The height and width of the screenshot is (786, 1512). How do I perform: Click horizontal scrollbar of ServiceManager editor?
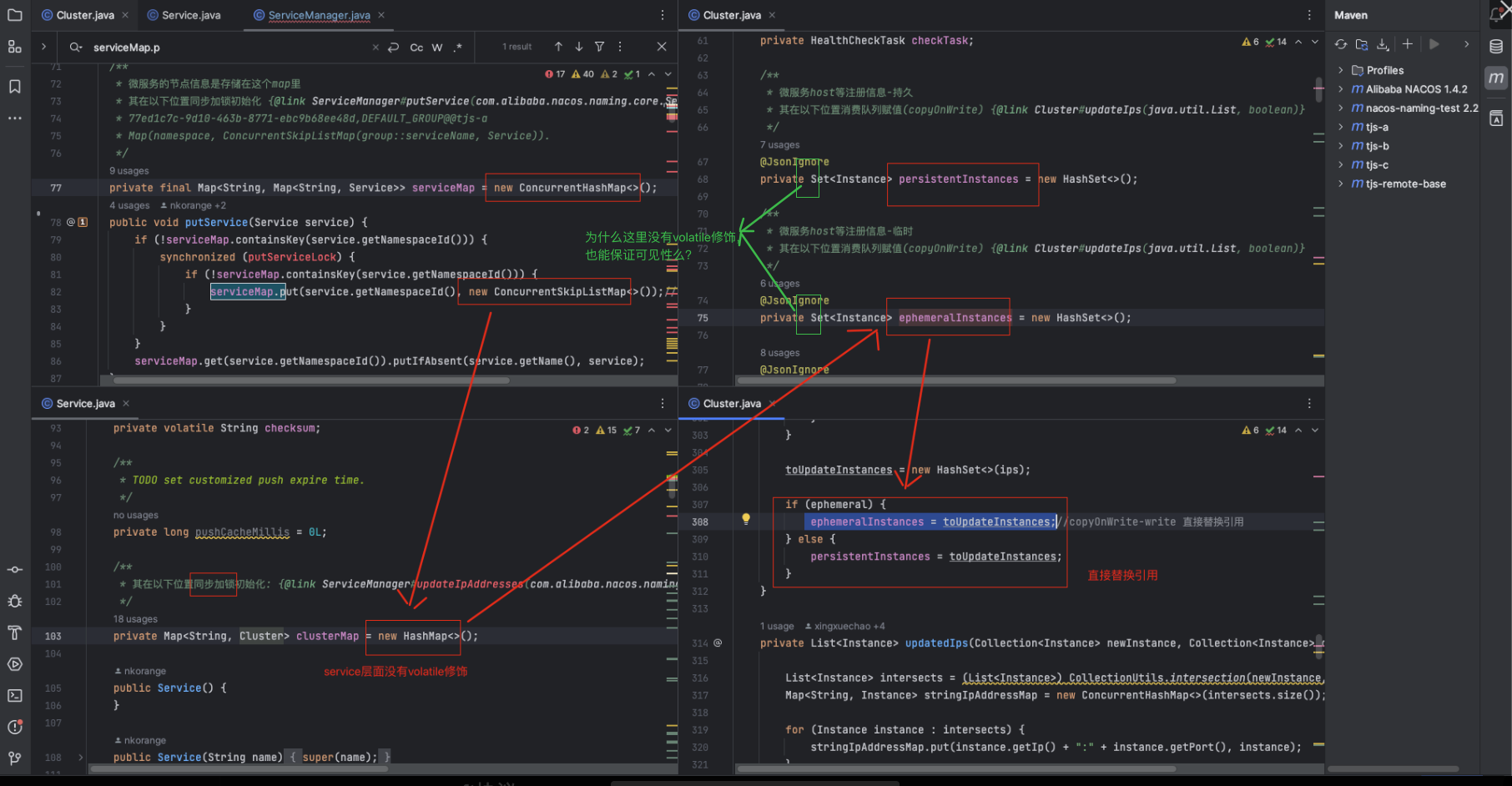tap(310, 380)
